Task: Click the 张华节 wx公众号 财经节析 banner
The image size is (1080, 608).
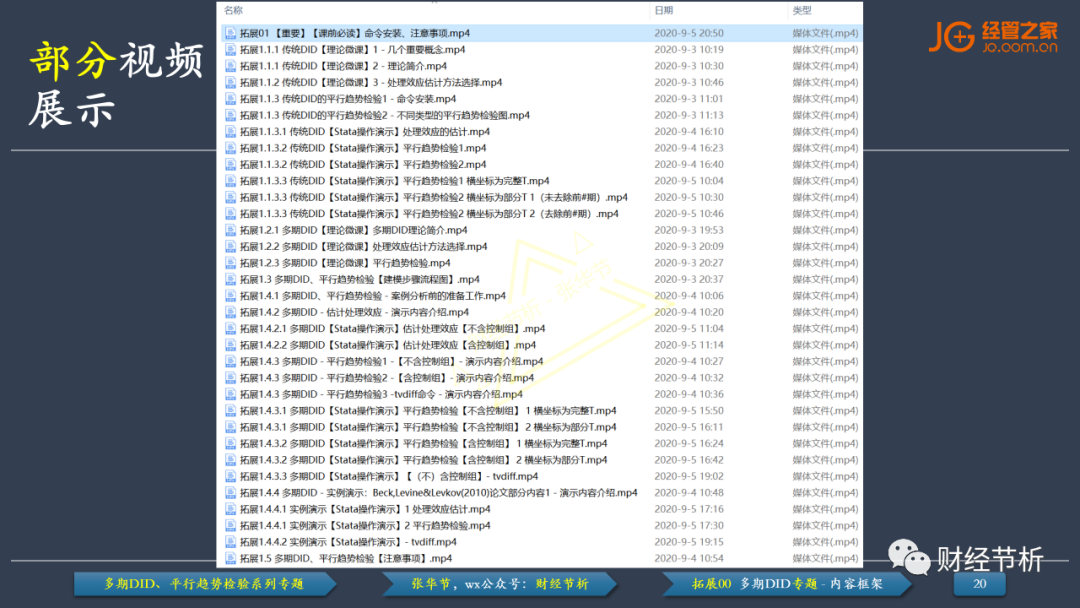Action: [500, 584]
